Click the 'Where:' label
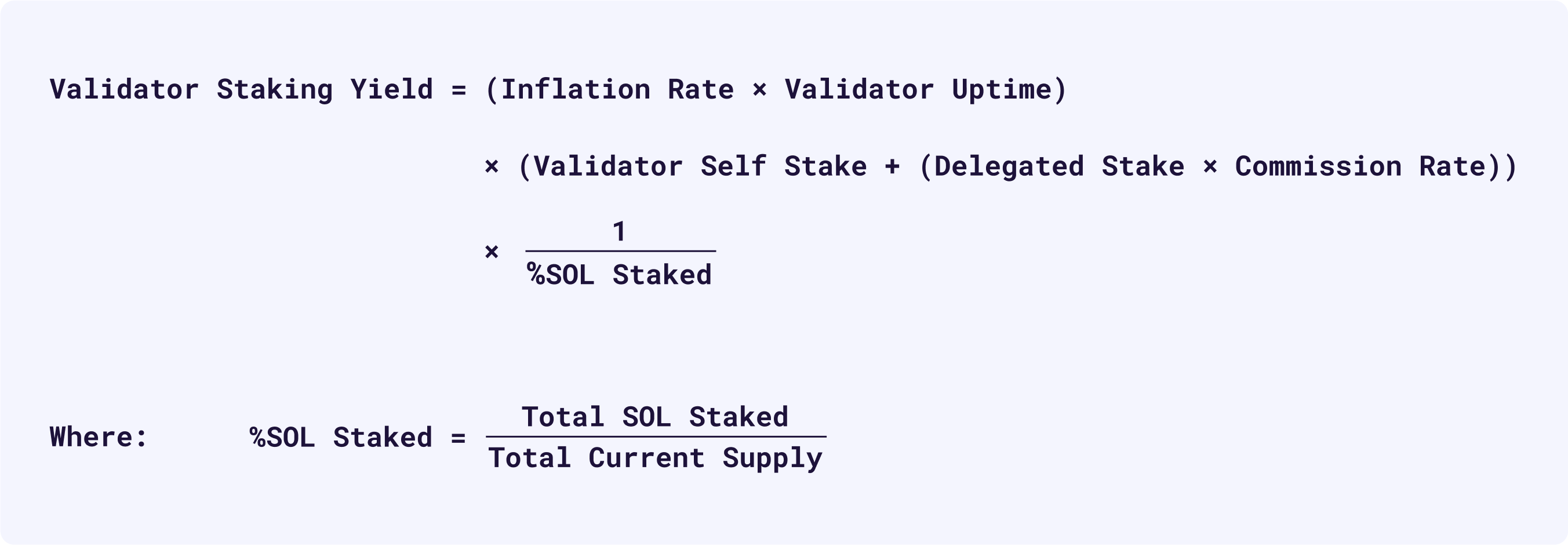Image resolution: width=1568 pixels, height=546 pixels. tap(99, 437)
